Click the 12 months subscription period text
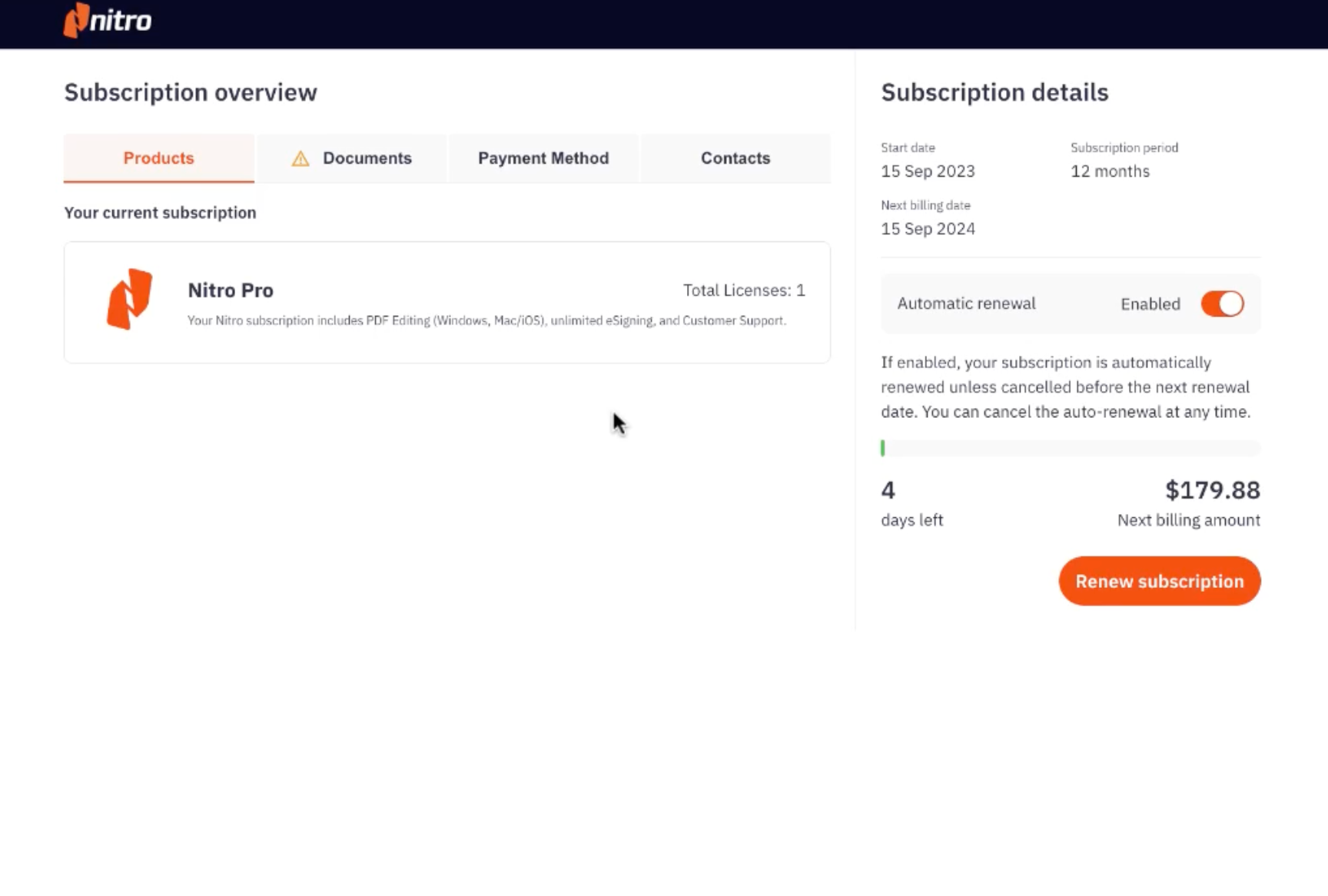This screenshot has height=896, width=1328. coord(1110,171)
